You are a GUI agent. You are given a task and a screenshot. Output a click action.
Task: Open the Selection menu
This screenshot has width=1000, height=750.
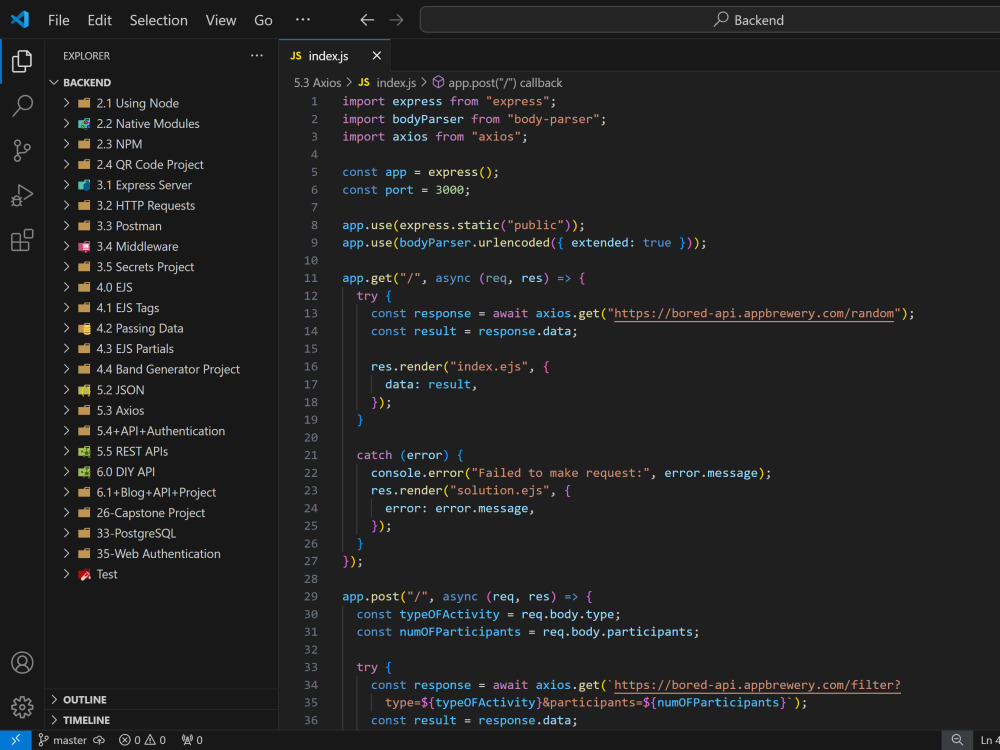[159, 20]
